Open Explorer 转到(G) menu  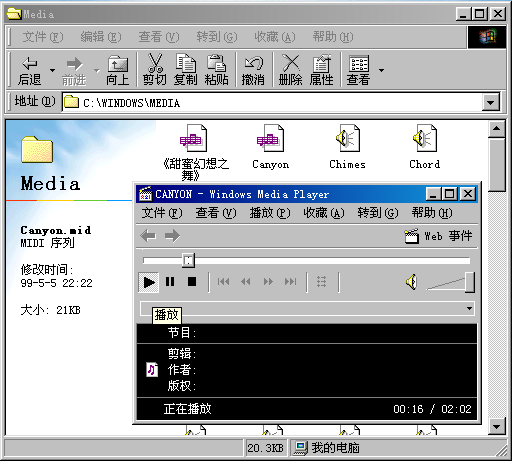point(217,37)
